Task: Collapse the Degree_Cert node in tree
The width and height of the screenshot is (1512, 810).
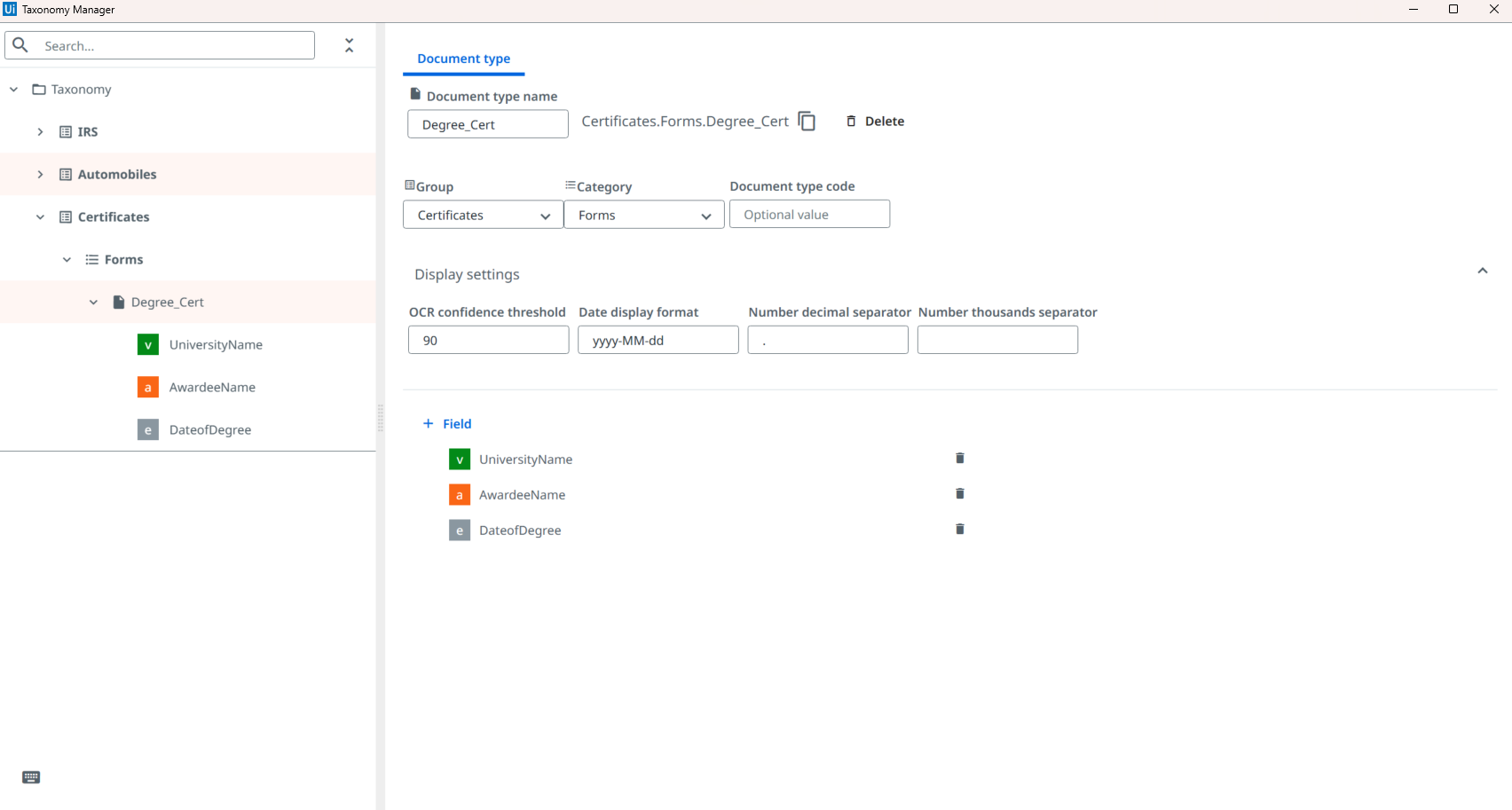Action: coord(93,302)
